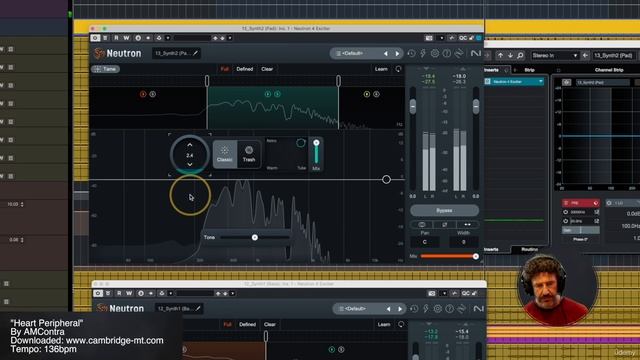This screenshot has height=360, width=640.
Task: Click the up arrow in channel settings toolbar
Action: coord(500,56)
